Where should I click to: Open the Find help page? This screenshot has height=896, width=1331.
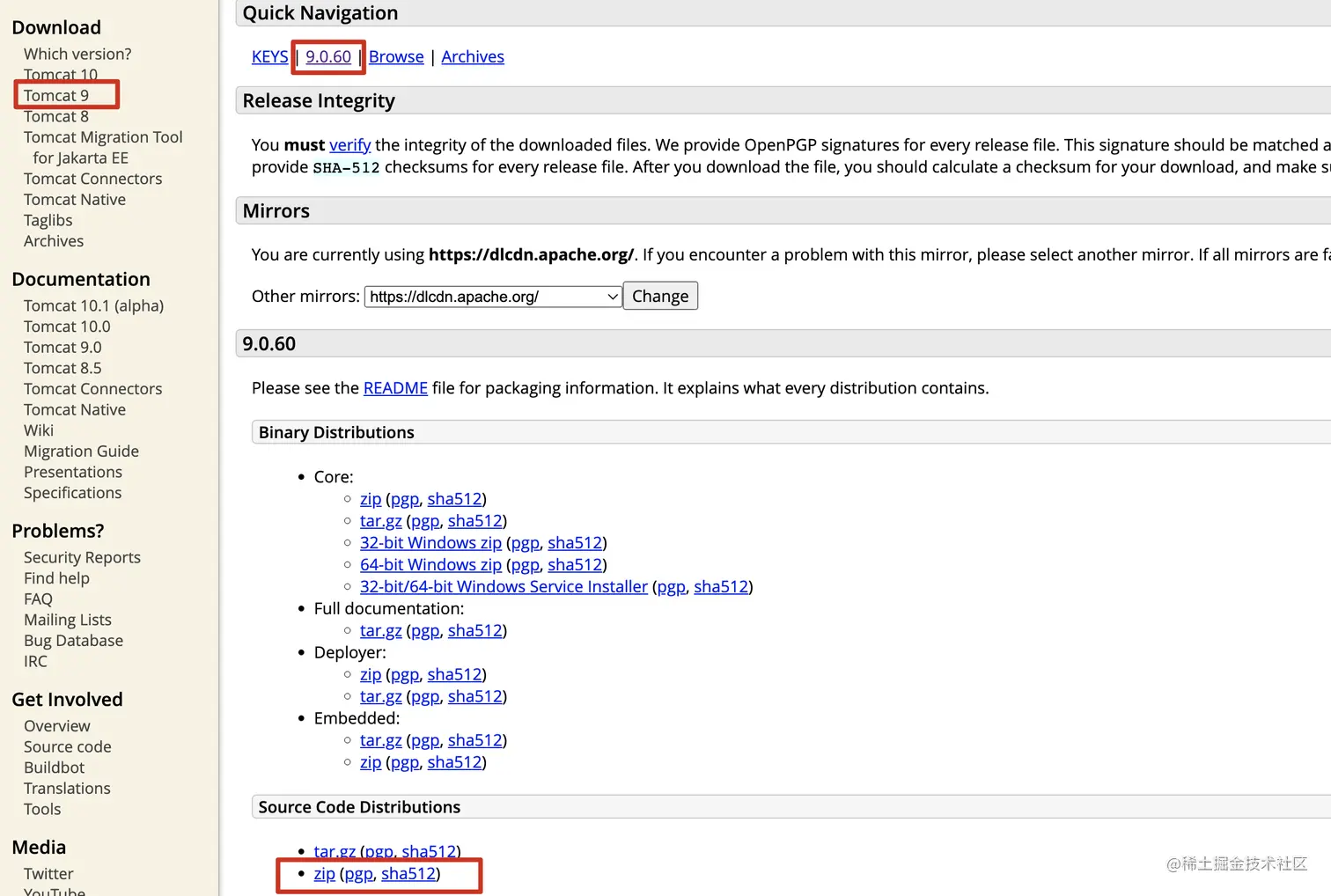[x=57, y=578]
